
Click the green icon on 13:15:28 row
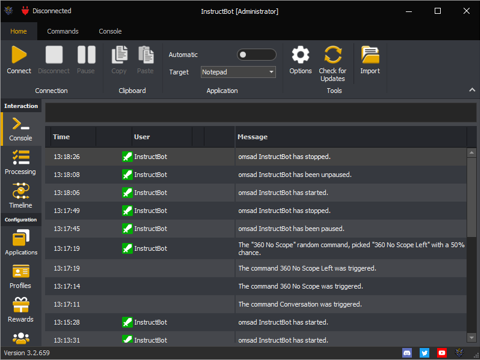127,322
